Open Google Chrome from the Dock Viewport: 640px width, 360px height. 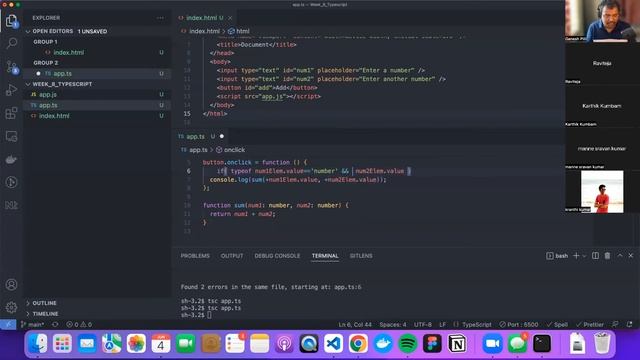click(358, 344)
